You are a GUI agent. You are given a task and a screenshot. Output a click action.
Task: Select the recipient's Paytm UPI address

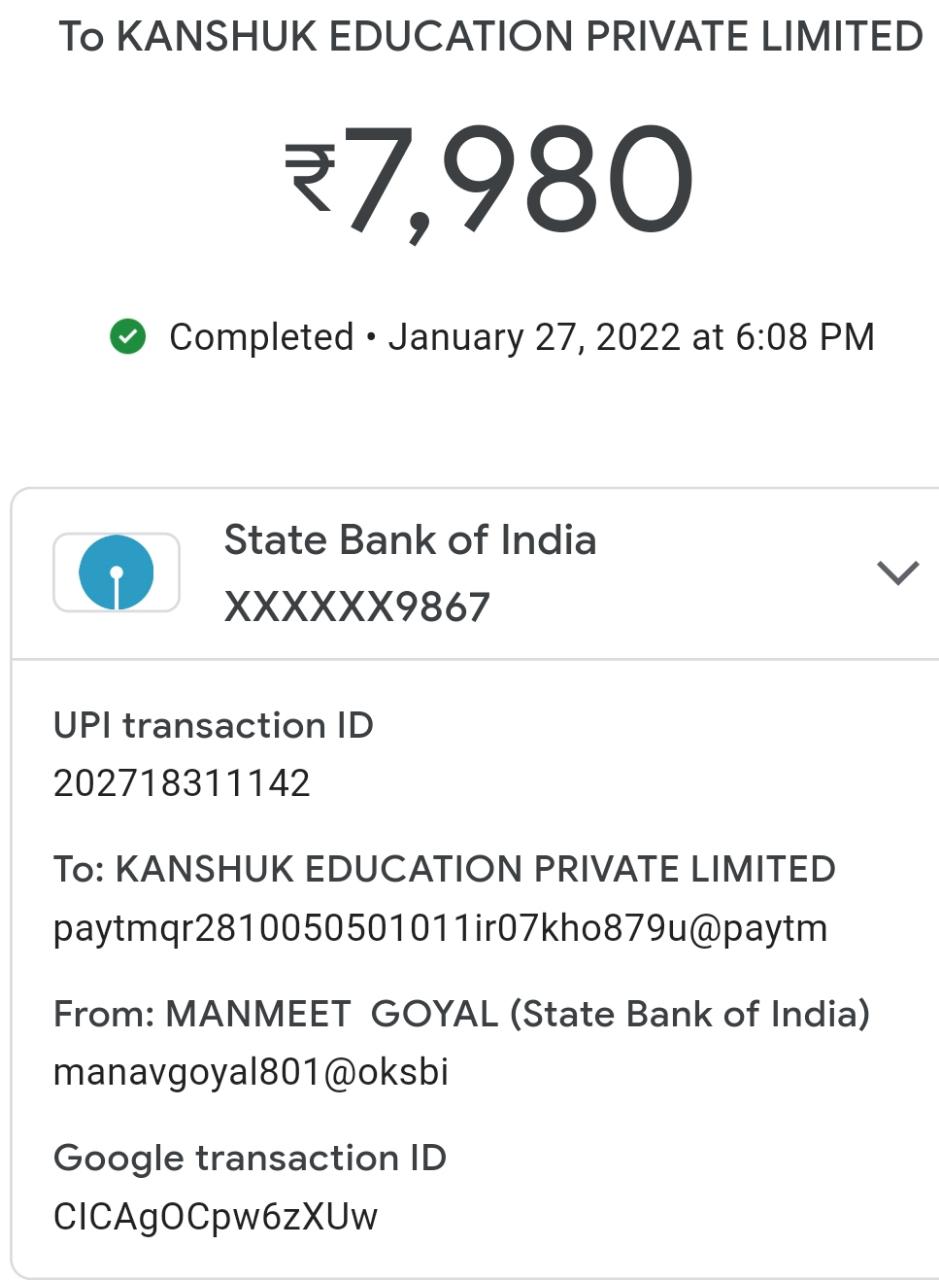440,928
